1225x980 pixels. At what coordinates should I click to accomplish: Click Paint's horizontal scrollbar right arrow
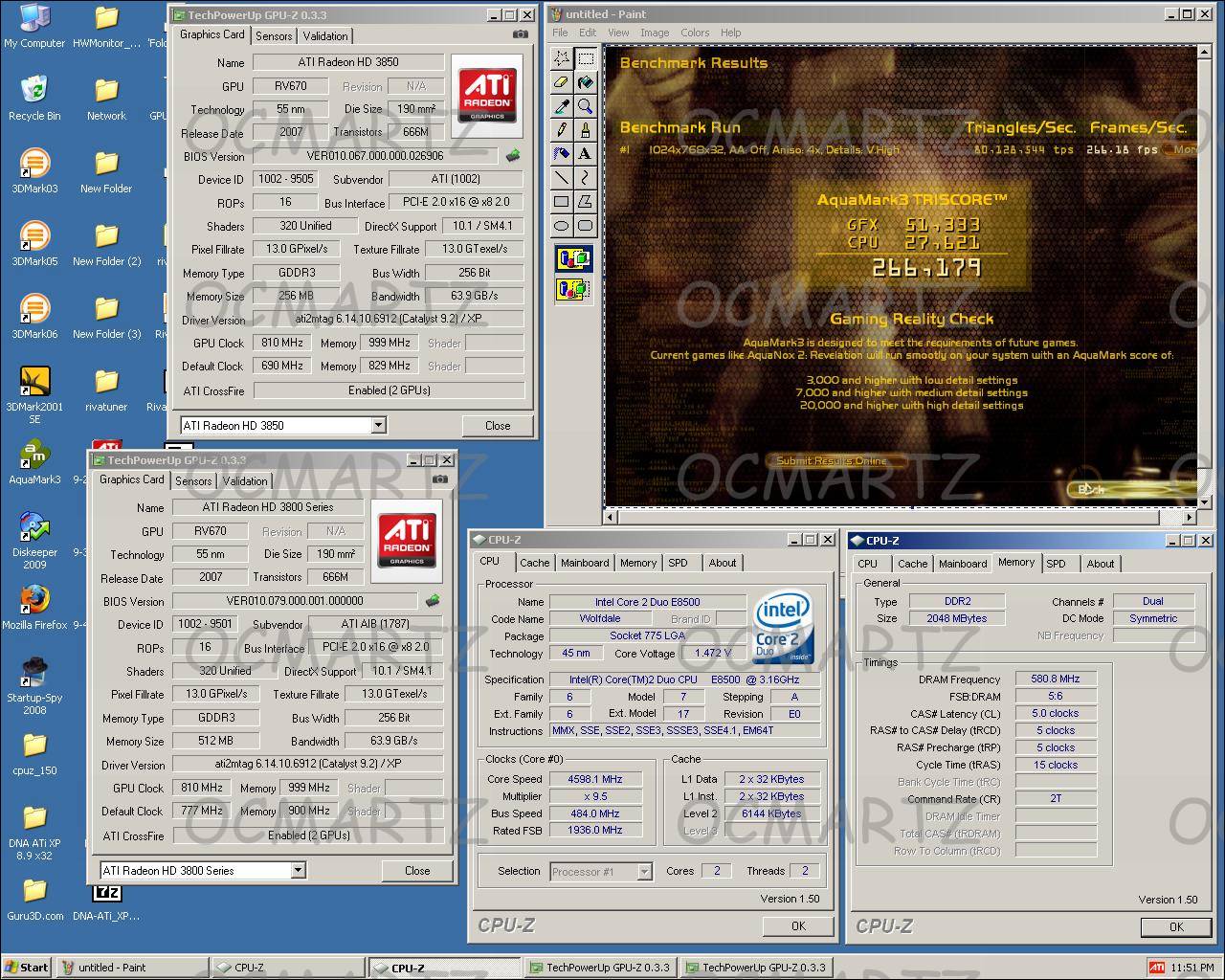pyautogui.click(x=1190, y=517)
